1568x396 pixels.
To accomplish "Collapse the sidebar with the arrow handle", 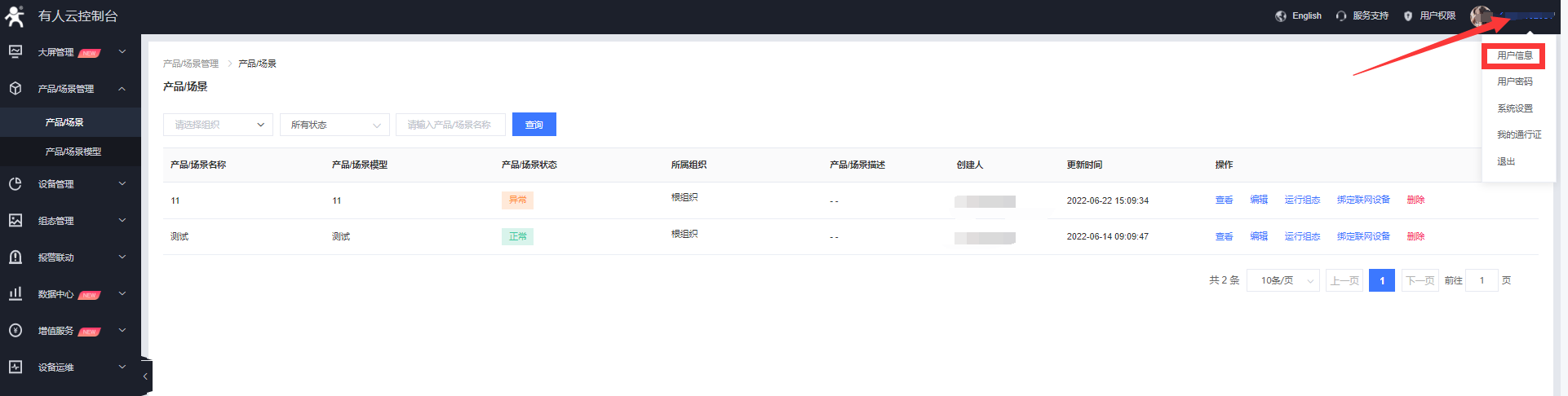I will pyautogui.click(x=145, y=376).
